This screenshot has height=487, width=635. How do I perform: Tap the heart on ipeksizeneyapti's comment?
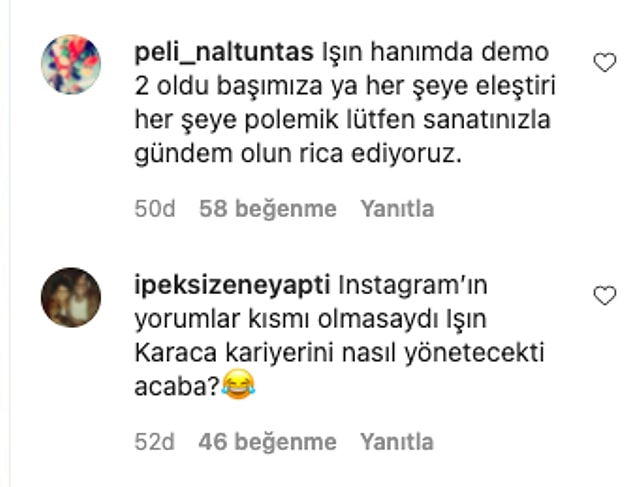[x=605, y=296]
